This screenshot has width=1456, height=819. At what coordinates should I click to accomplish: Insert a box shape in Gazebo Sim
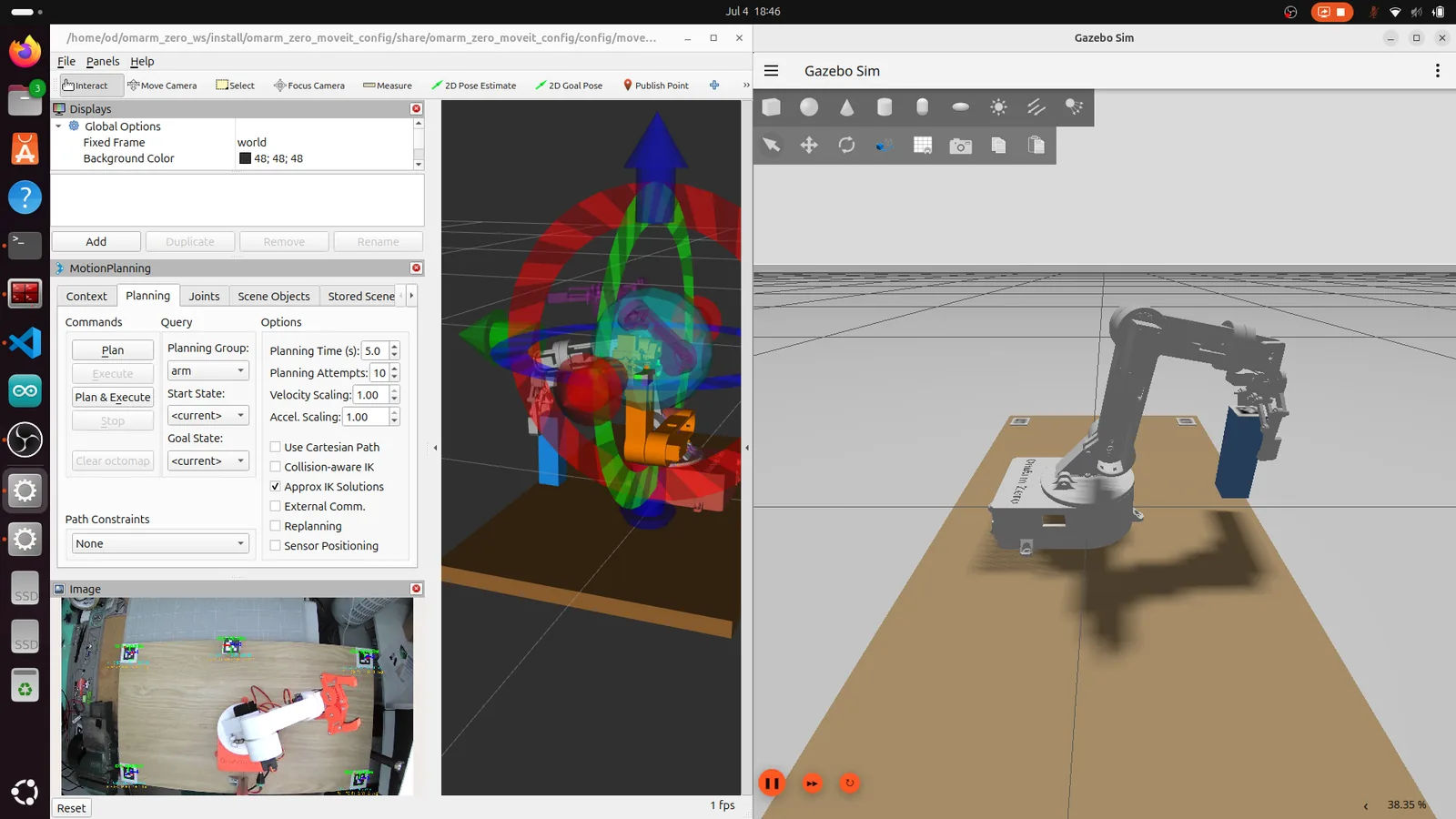tap(772, 107)
